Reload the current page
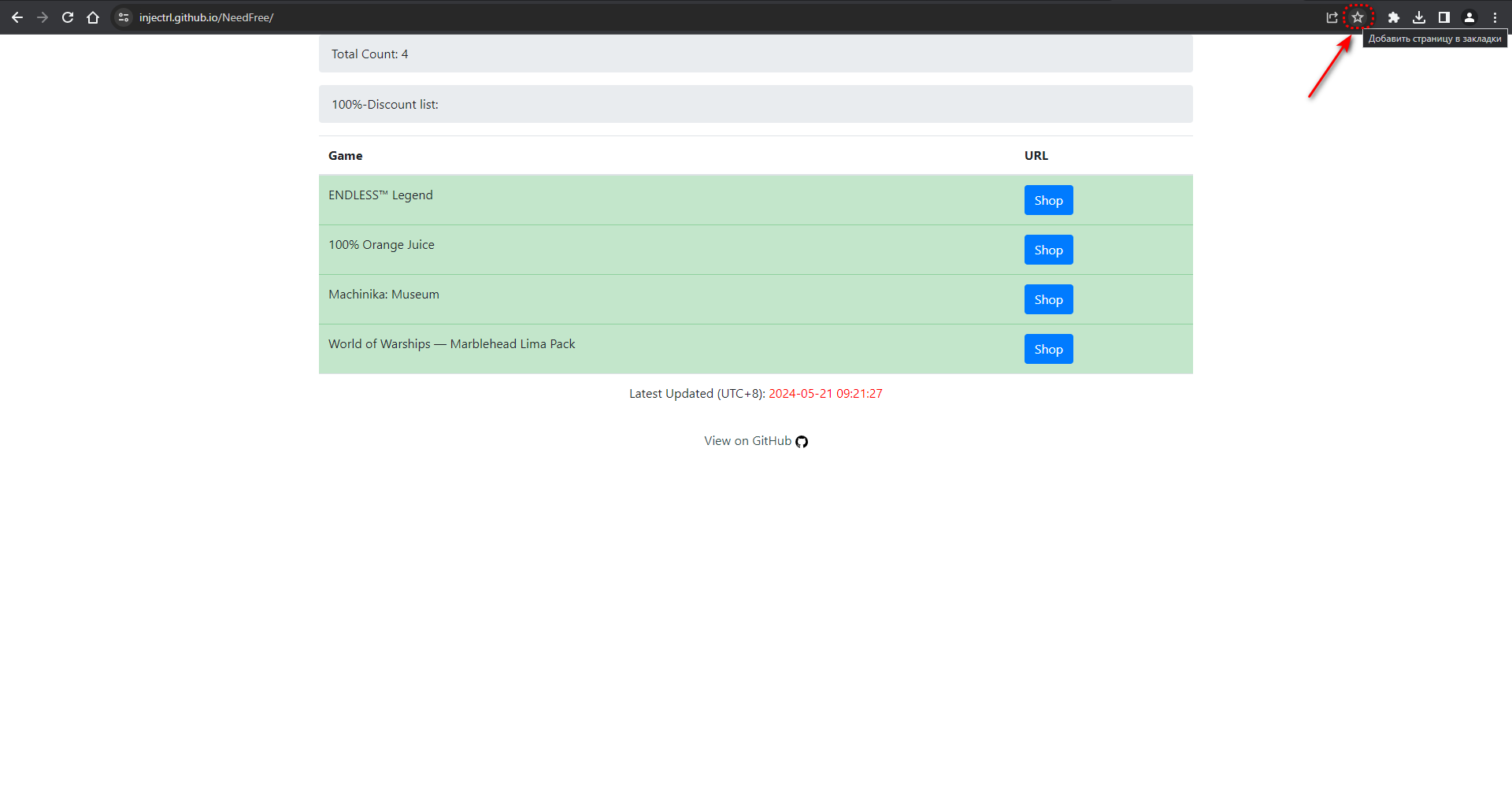The height and width of the screenshot is (801, 1512). tap(68, 17)
